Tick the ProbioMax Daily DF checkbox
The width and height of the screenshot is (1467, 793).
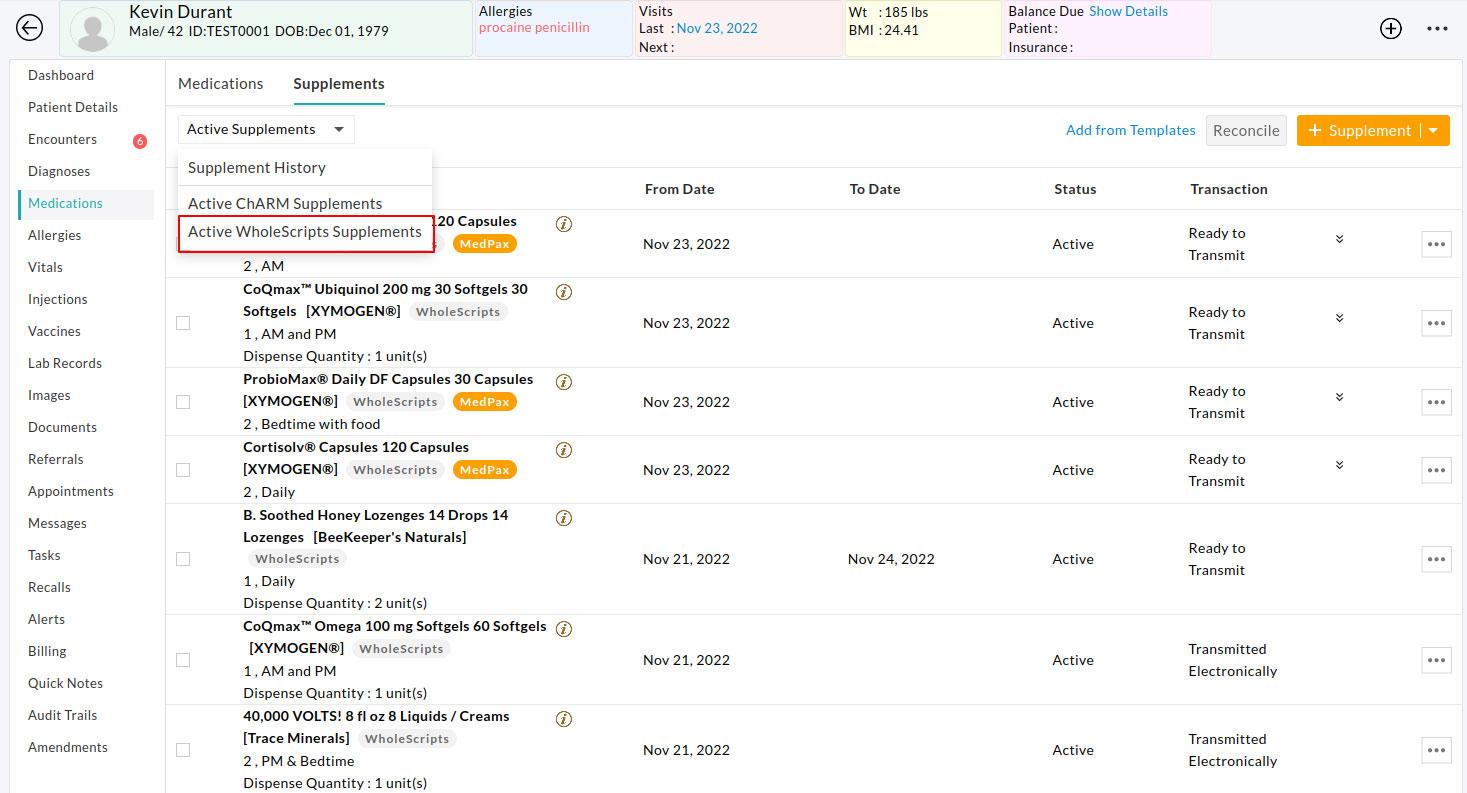coord(183,402)
